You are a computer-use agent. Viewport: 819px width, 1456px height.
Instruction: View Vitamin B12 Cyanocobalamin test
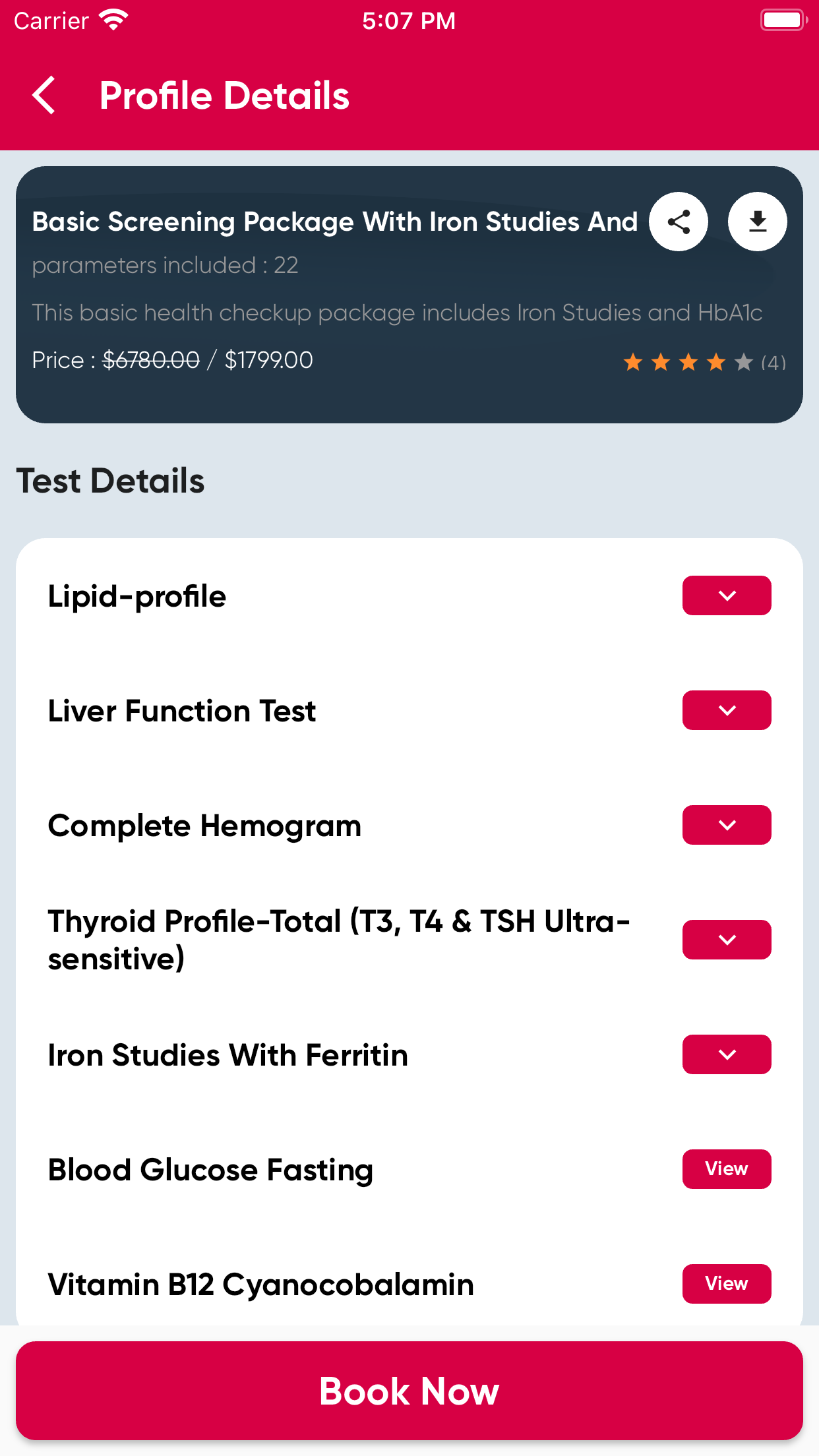[x=727, y=1284]
